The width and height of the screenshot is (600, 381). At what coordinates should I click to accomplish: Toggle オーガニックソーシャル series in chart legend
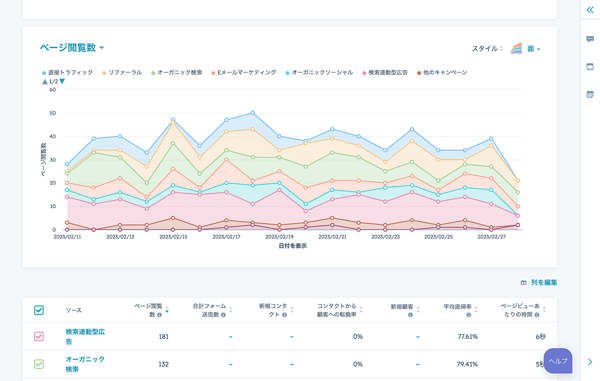coord(319,72)
